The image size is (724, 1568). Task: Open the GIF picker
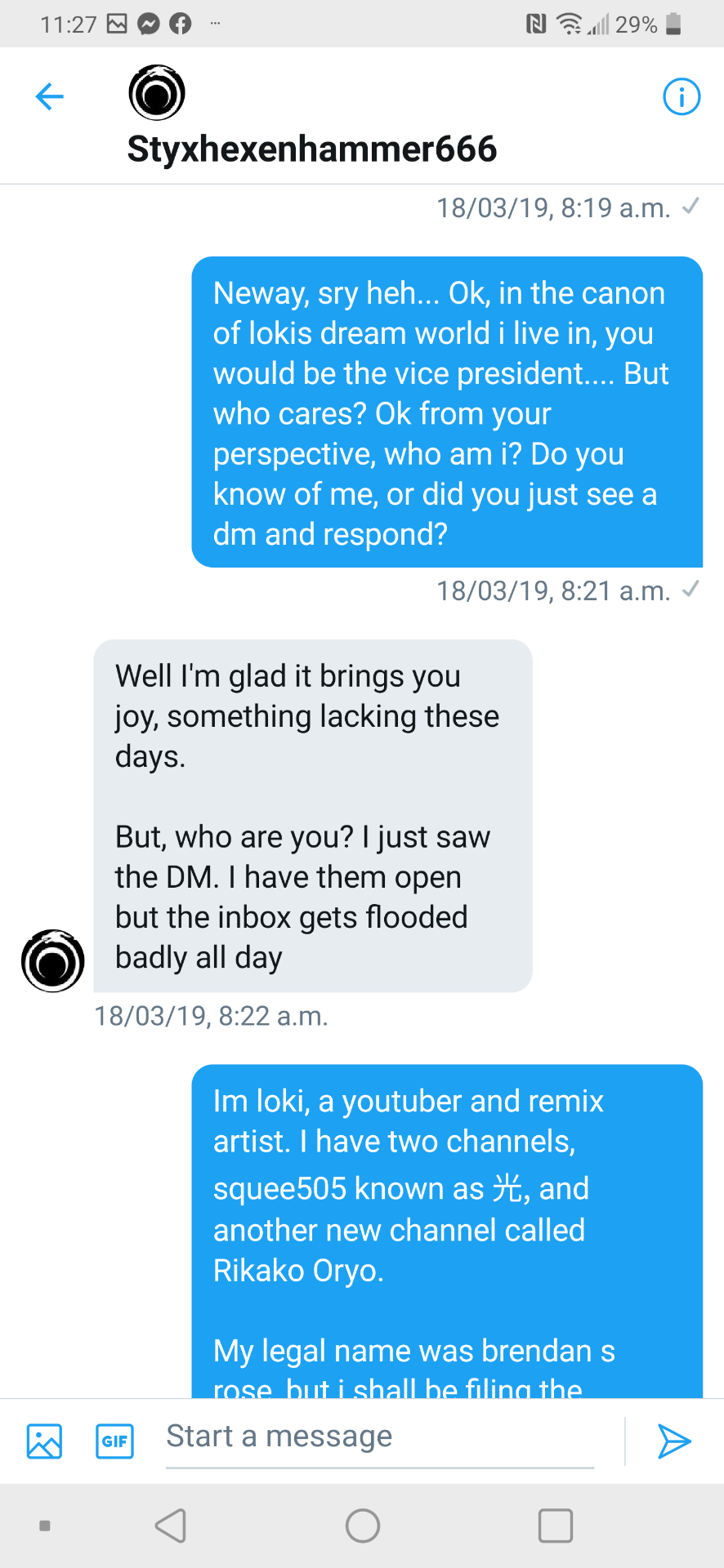click(114, 1441)
